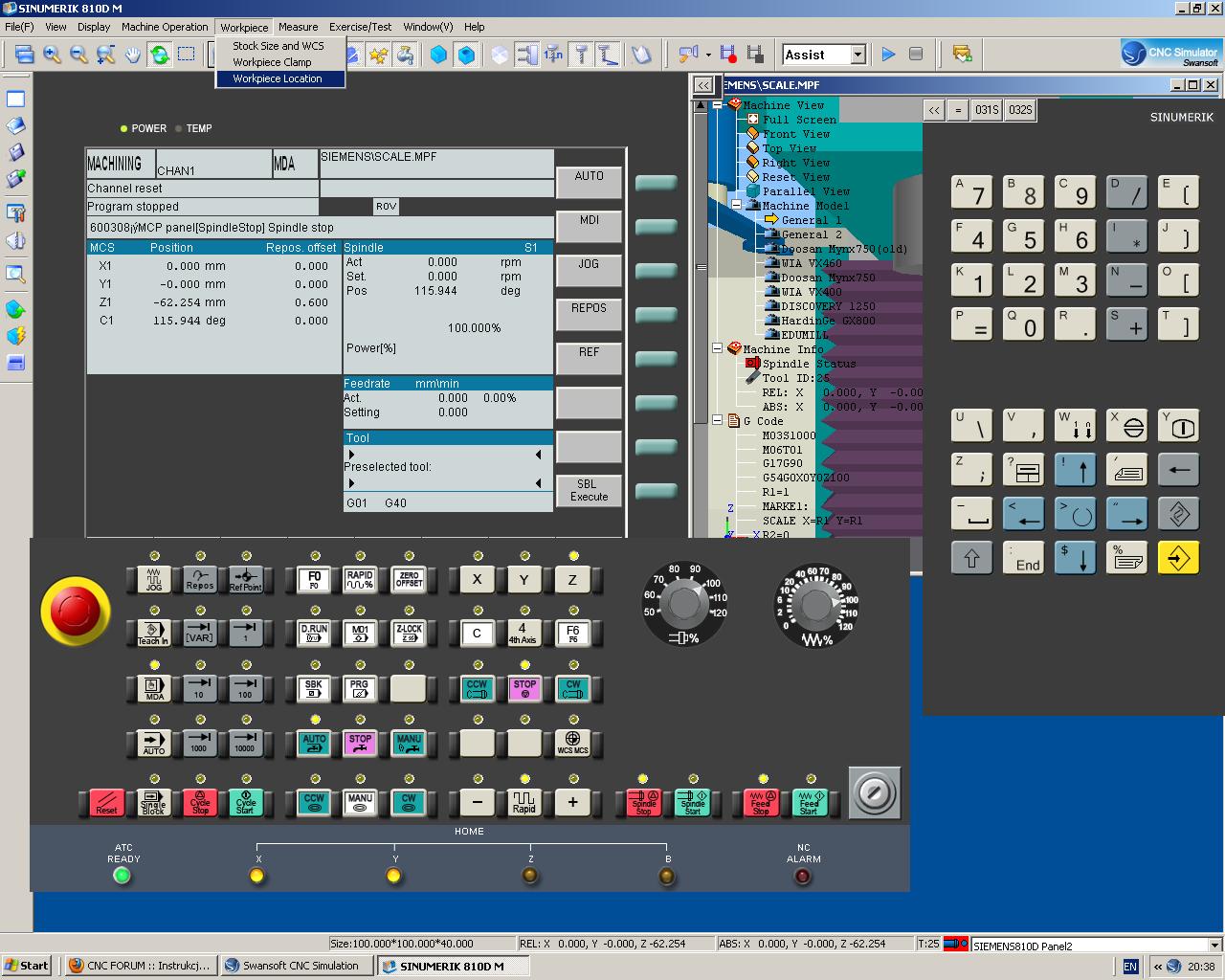Viewport: 1225px width, 980px height.
Task: Turn the key switch on machine panel
Action: (x=875, y=792)
